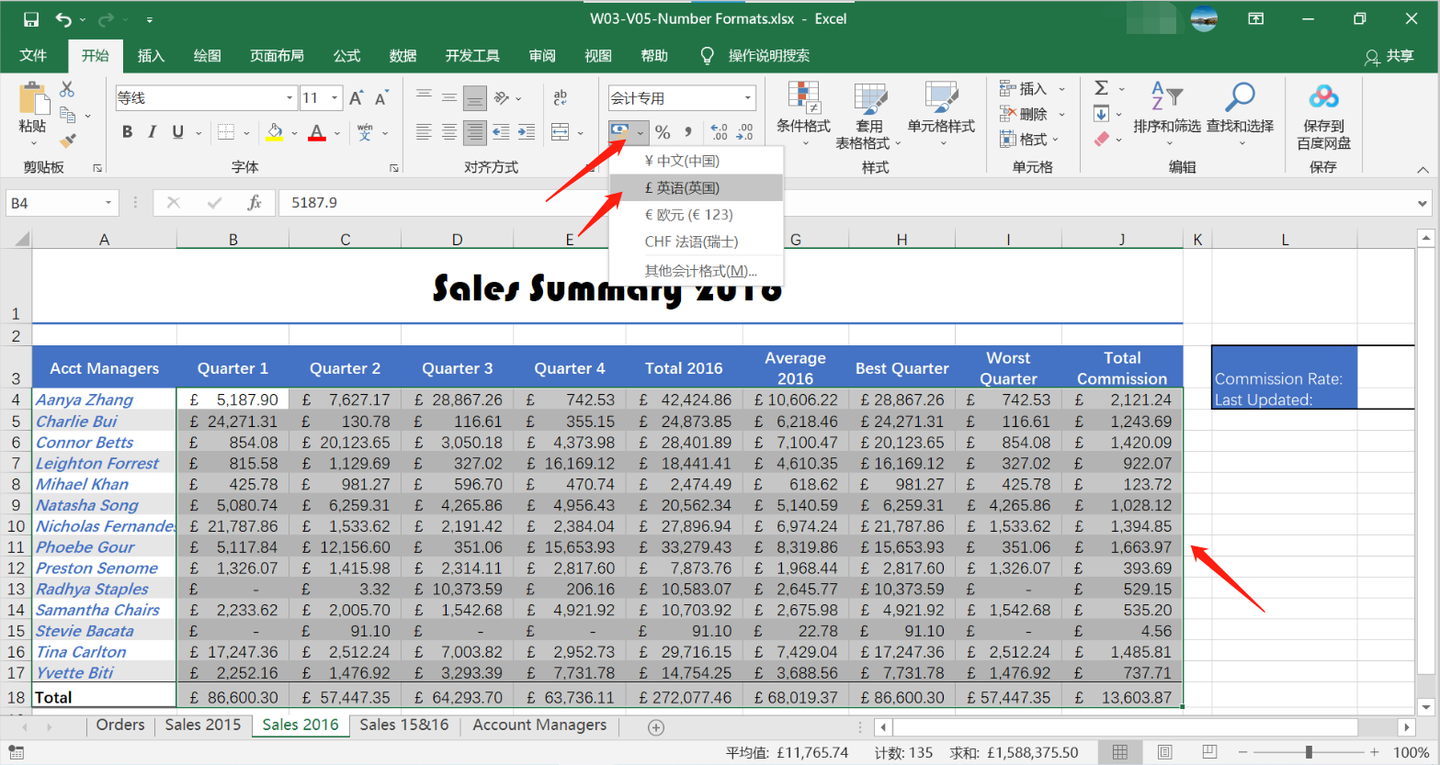Toggle bottom vertical alignment
1440x765 pixels.
(475, 98)
